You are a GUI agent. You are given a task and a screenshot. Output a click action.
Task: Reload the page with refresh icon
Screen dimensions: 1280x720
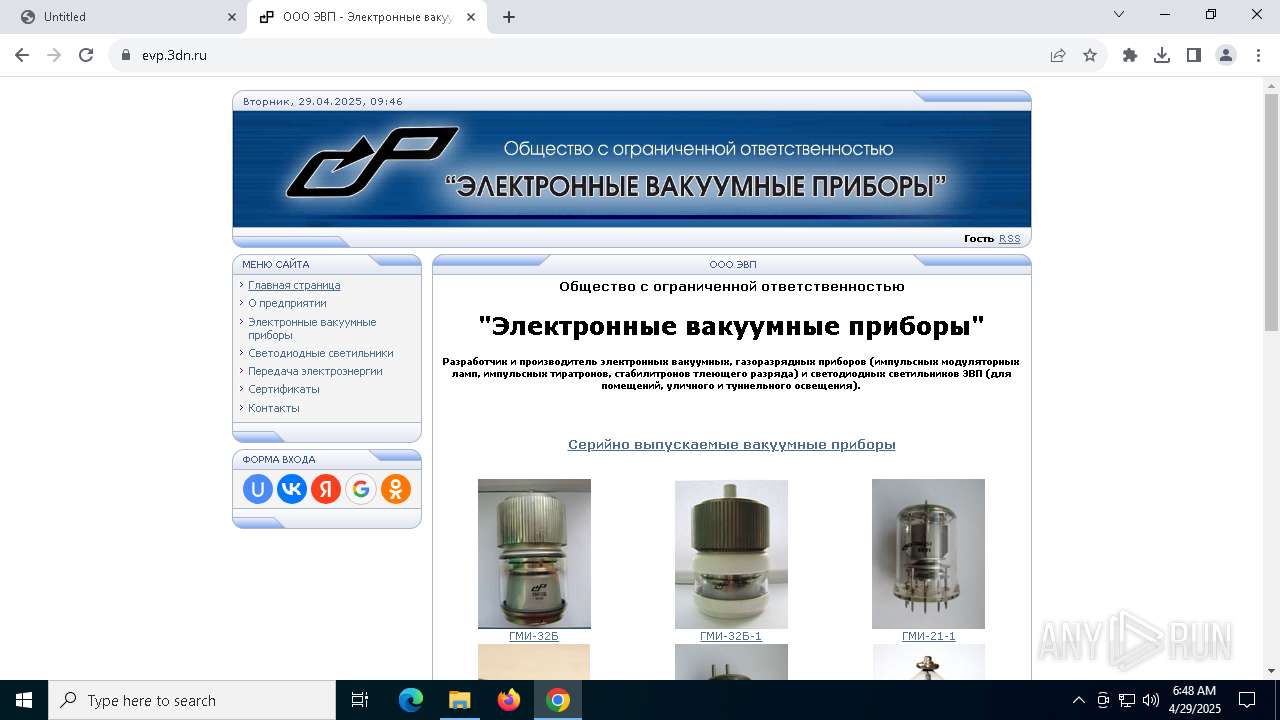(86, 55)
